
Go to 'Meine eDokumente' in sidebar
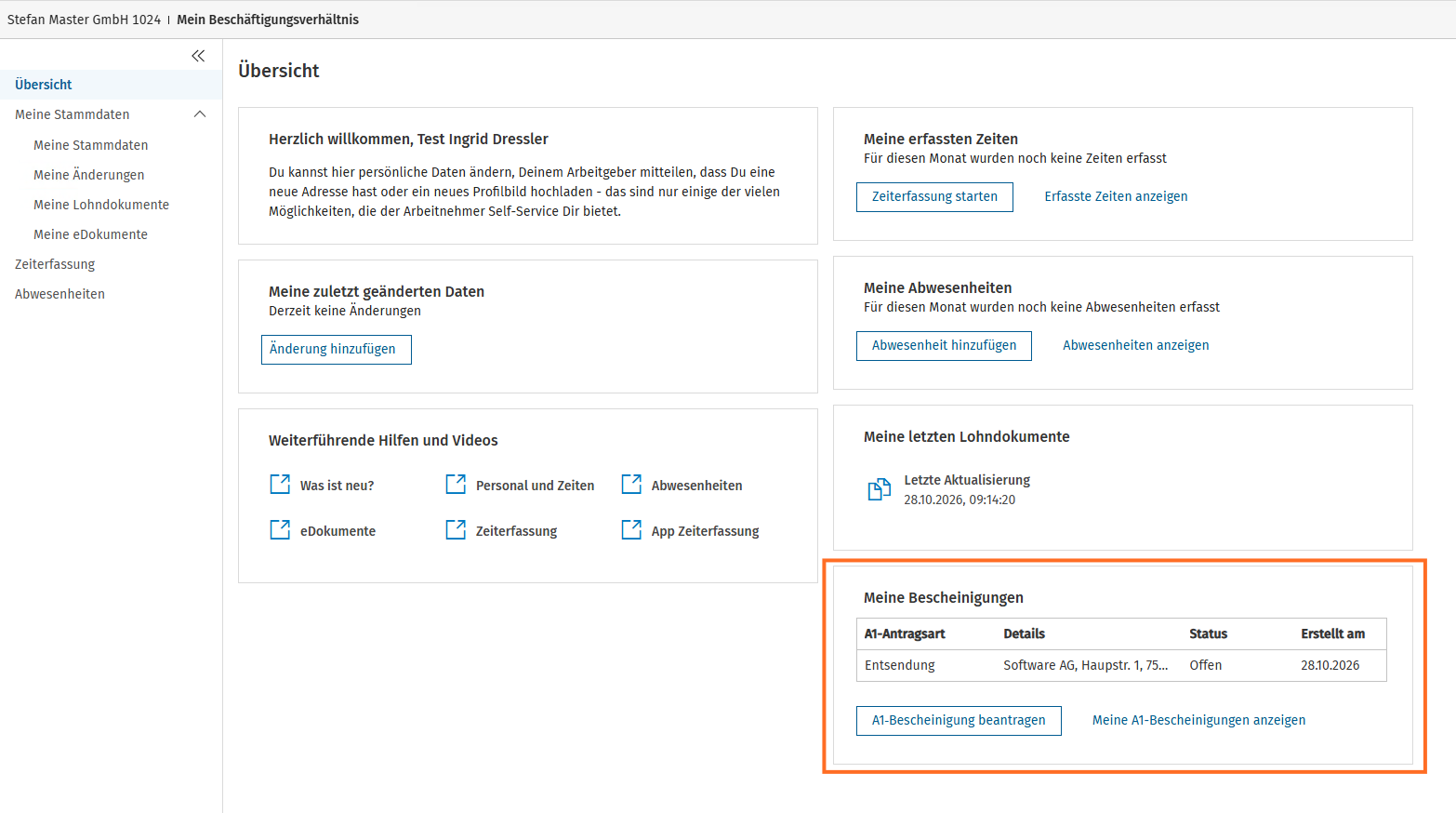click(90, 234)
